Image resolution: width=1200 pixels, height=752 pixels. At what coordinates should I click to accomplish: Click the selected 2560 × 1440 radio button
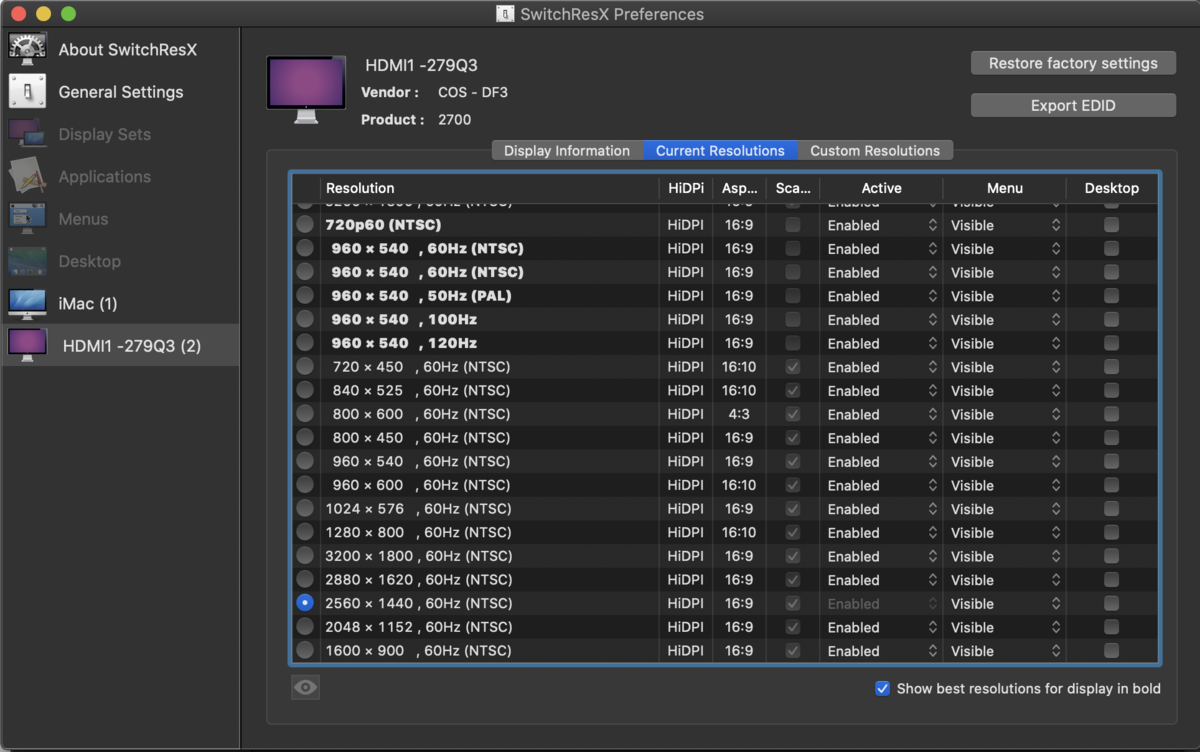tap(305, 603)
